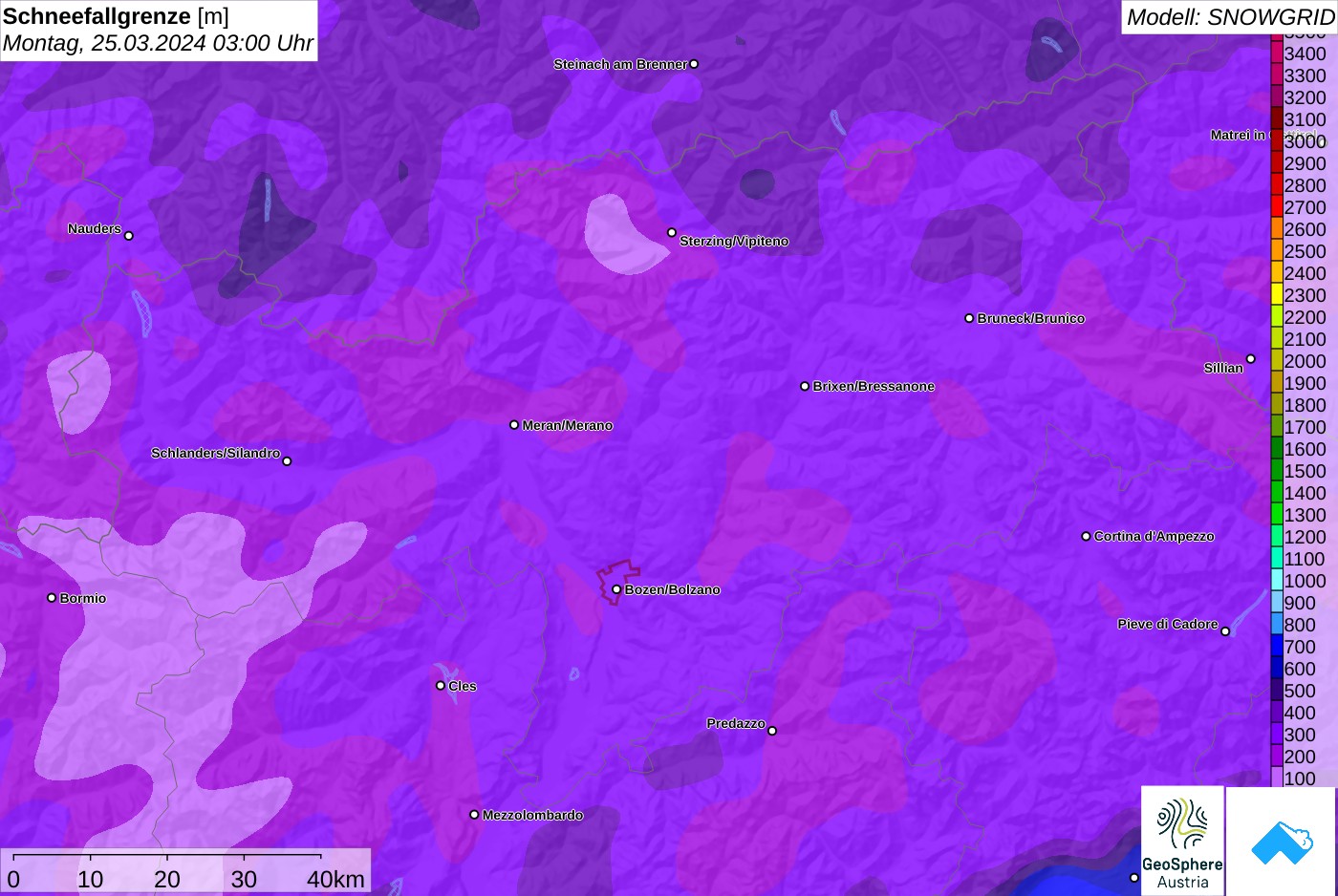Click the Steinach am Brenner label
The image size is (1338, 896).
[620, 64]
